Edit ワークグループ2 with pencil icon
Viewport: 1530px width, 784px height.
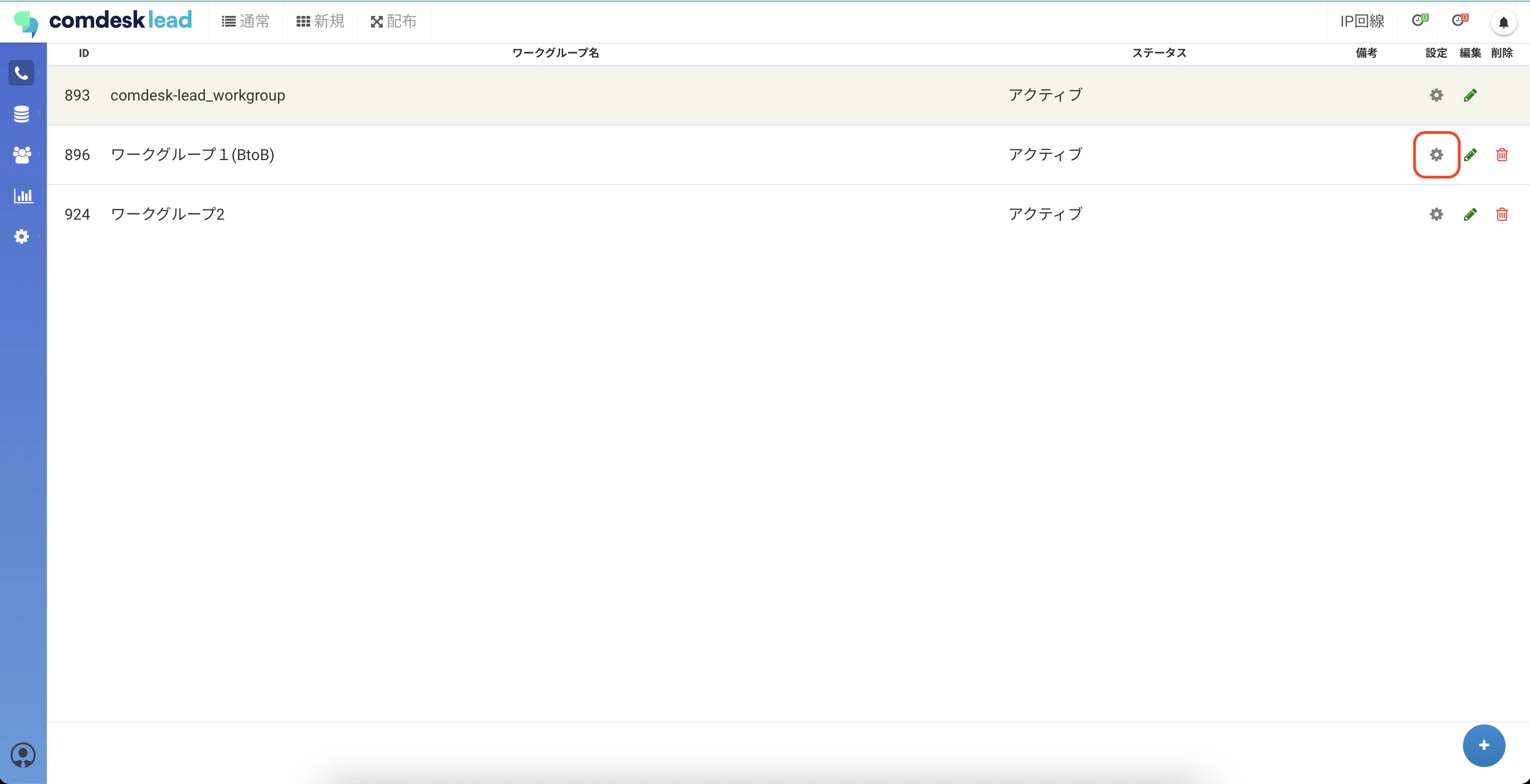tap(1470, 214)
